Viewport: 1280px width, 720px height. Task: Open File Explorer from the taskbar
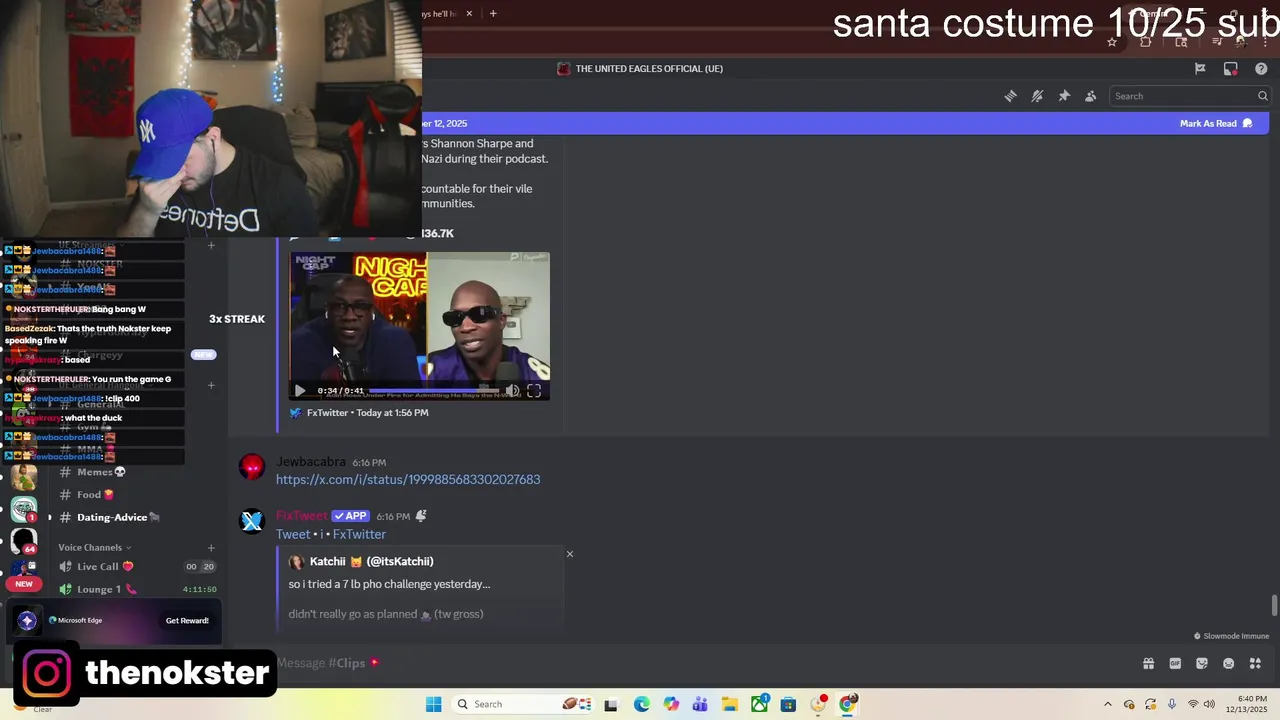coord(730,704)
